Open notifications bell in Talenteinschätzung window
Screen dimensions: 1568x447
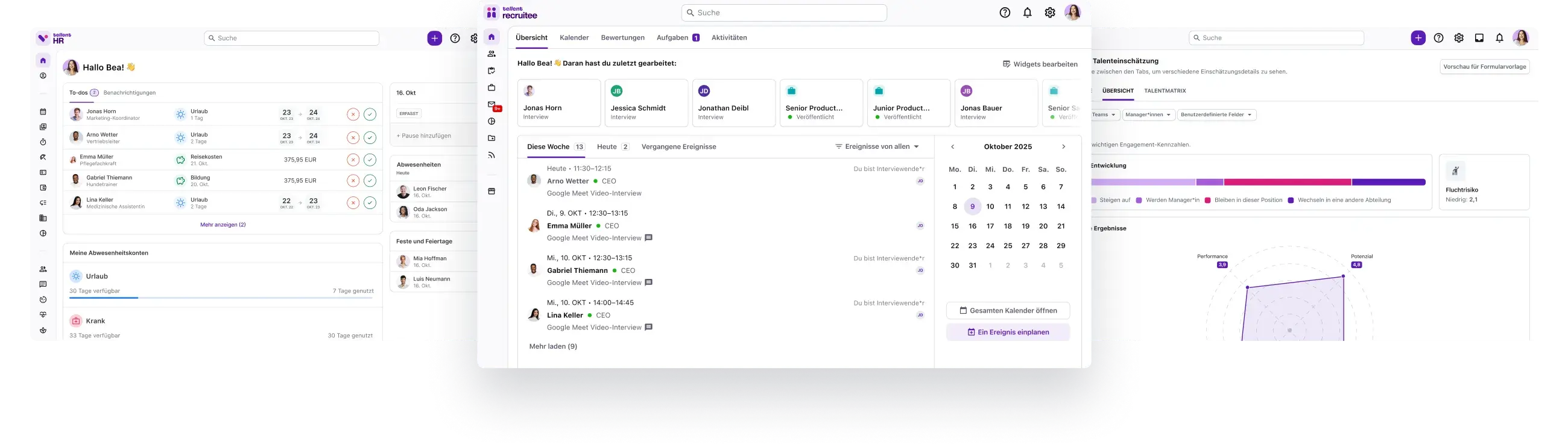click(1500, 38)
